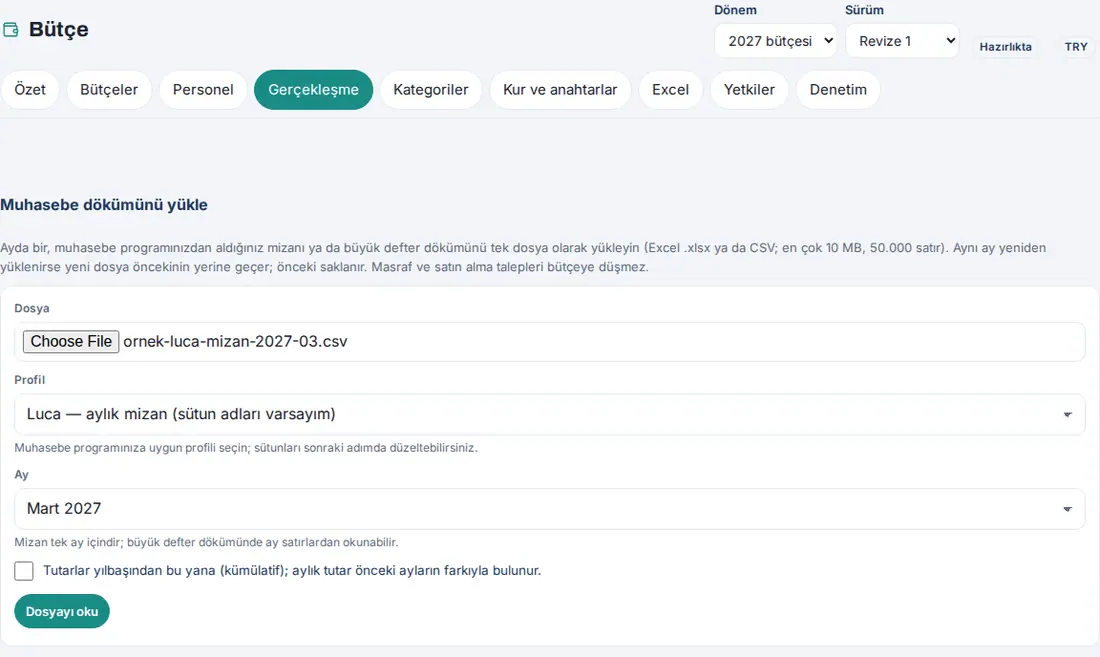The height and width of the screenshot is (657, 1100).
Task: Click the hint text starting with 'Muhasebe programınıza uygun profili seçin'
Action: point(246,448)
